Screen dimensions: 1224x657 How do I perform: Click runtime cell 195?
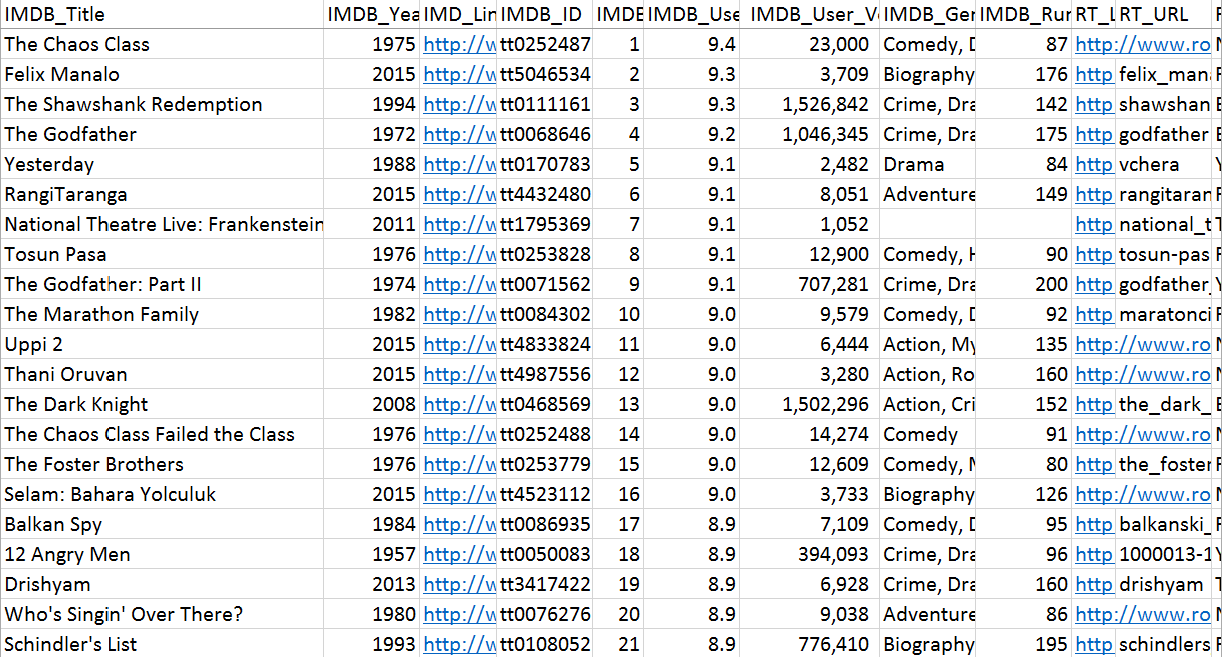tap(1025, 644)
